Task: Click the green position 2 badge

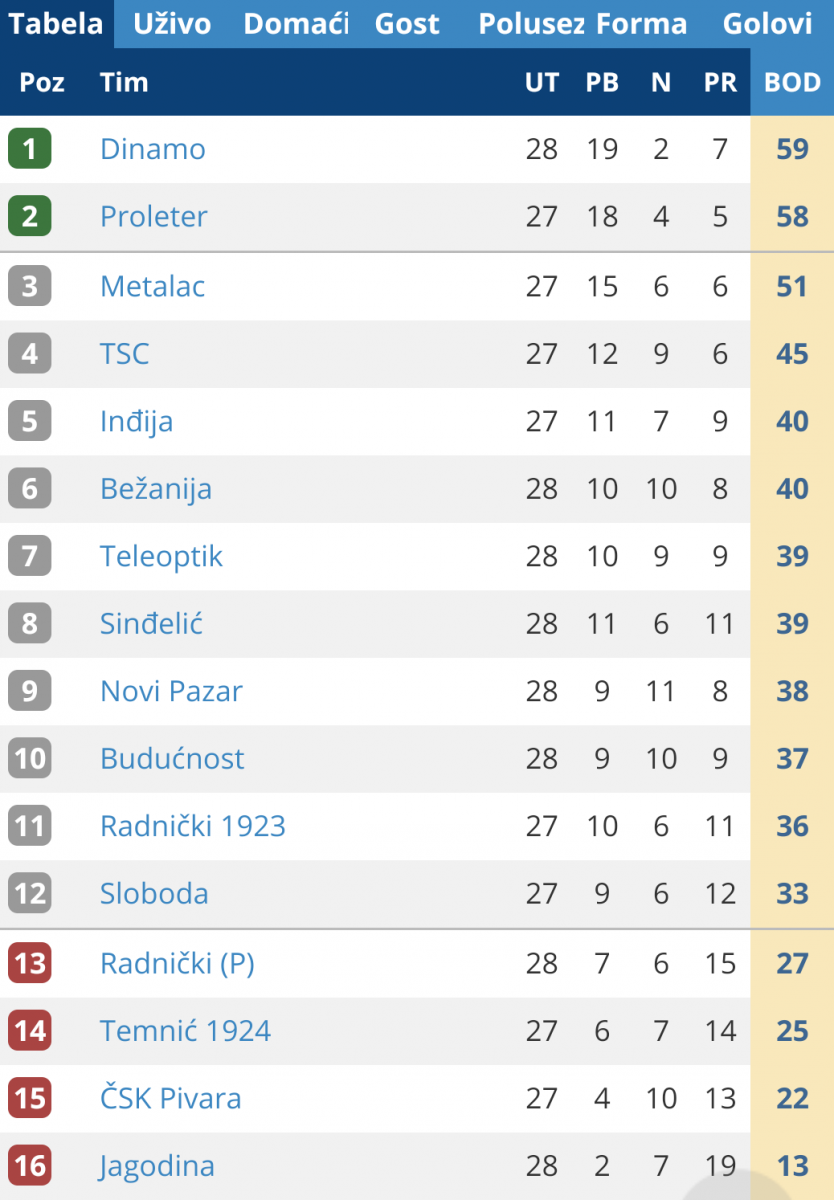Action: [29, 216]
